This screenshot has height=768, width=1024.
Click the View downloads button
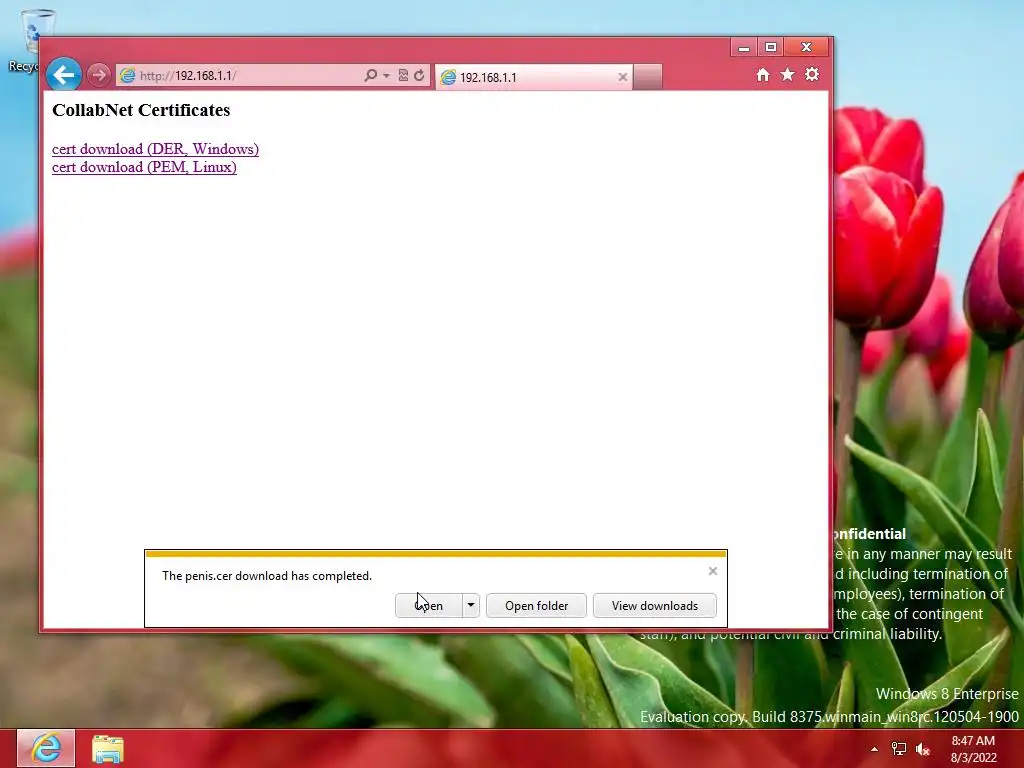(x=654, y=605)
